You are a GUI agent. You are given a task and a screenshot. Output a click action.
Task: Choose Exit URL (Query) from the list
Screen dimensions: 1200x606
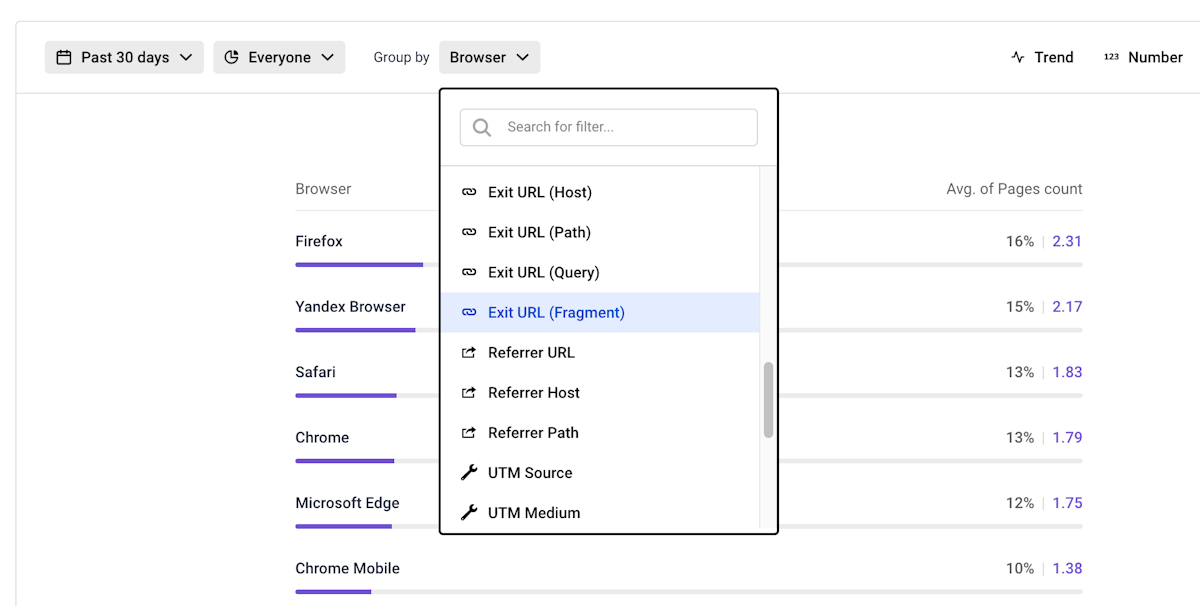point(600,272)
